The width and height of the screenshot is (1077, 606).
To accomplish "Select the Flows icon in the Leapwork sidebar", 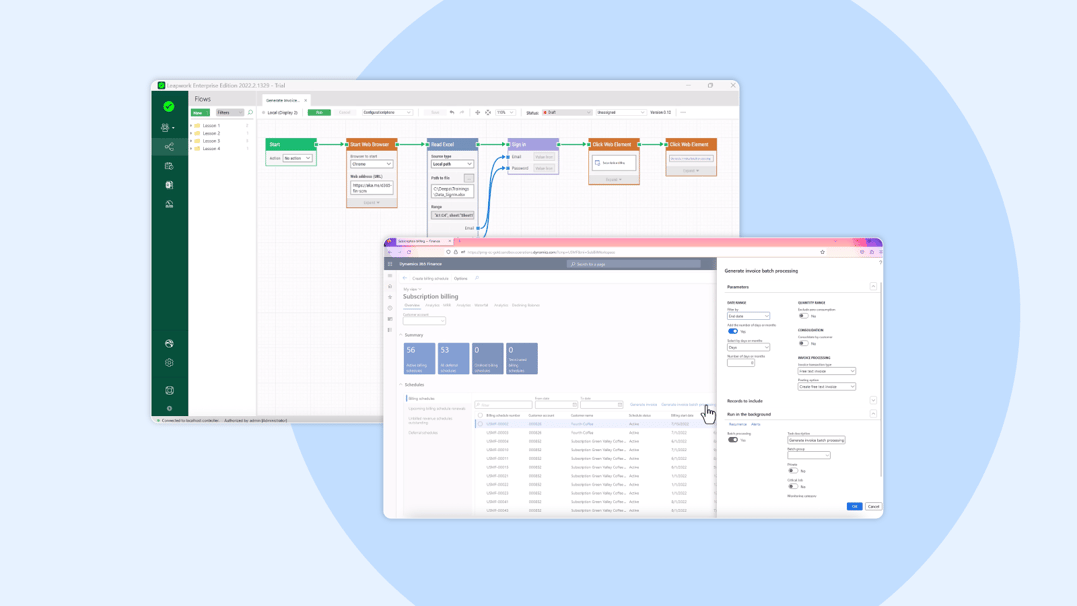I will tap(169, 148).
